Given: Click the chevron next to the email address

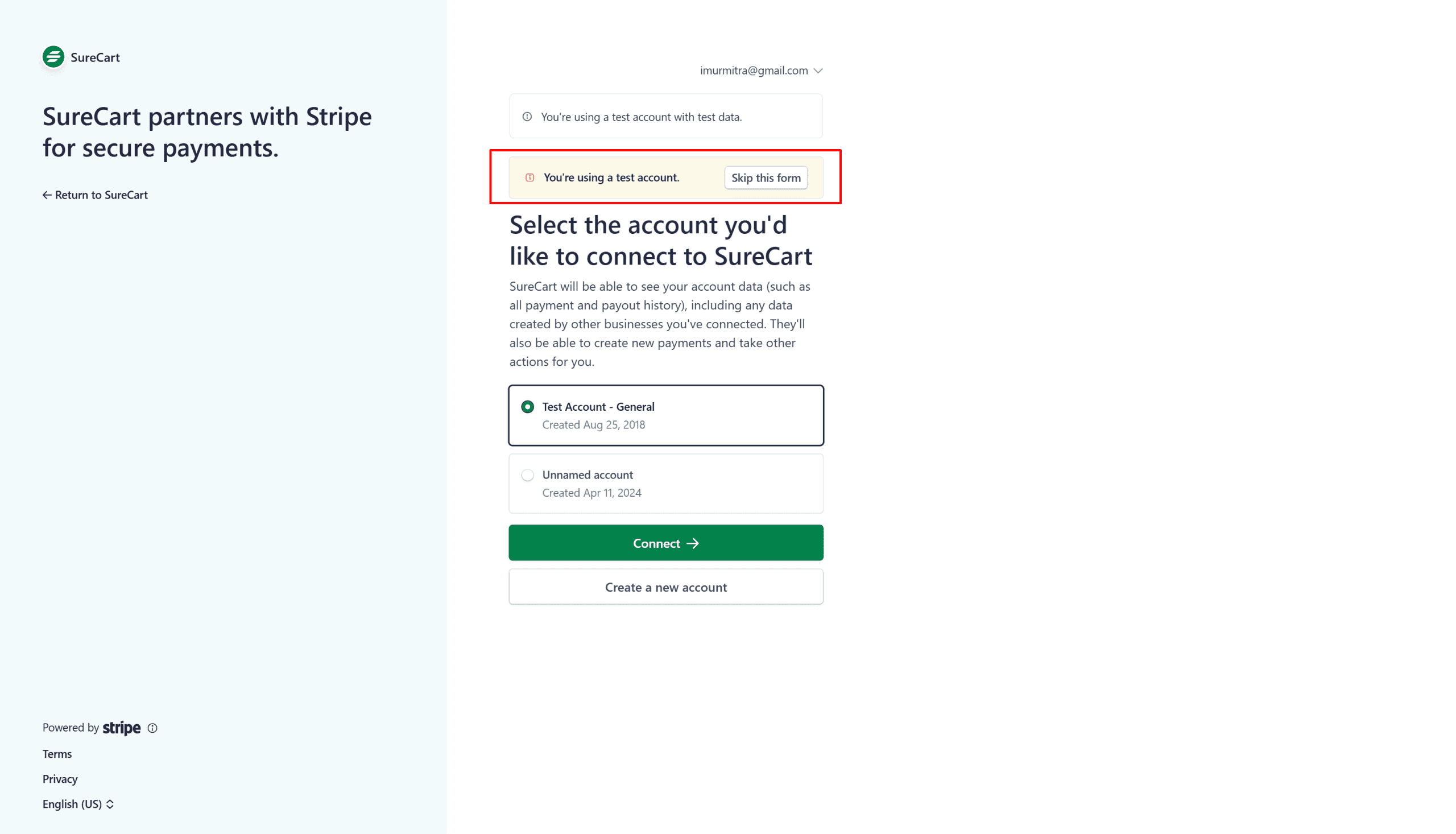Looking at the screenshot, I should (818, 71).
